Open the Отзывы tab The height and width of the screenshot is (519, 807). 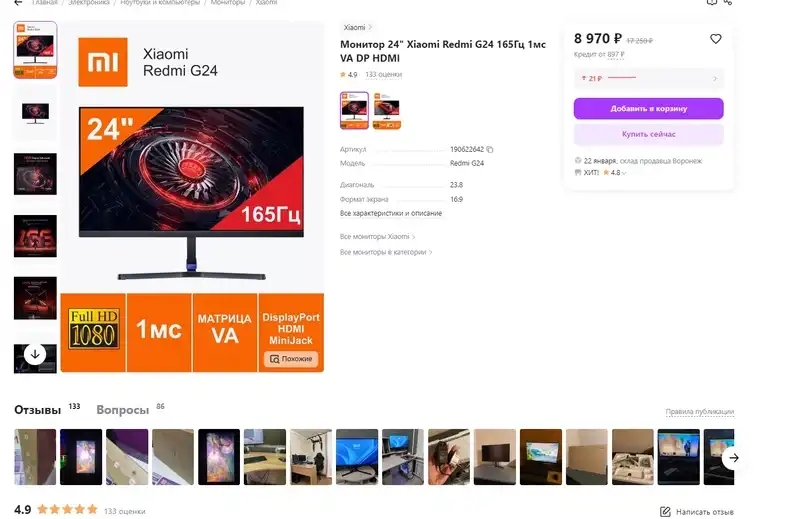(38, 410)
